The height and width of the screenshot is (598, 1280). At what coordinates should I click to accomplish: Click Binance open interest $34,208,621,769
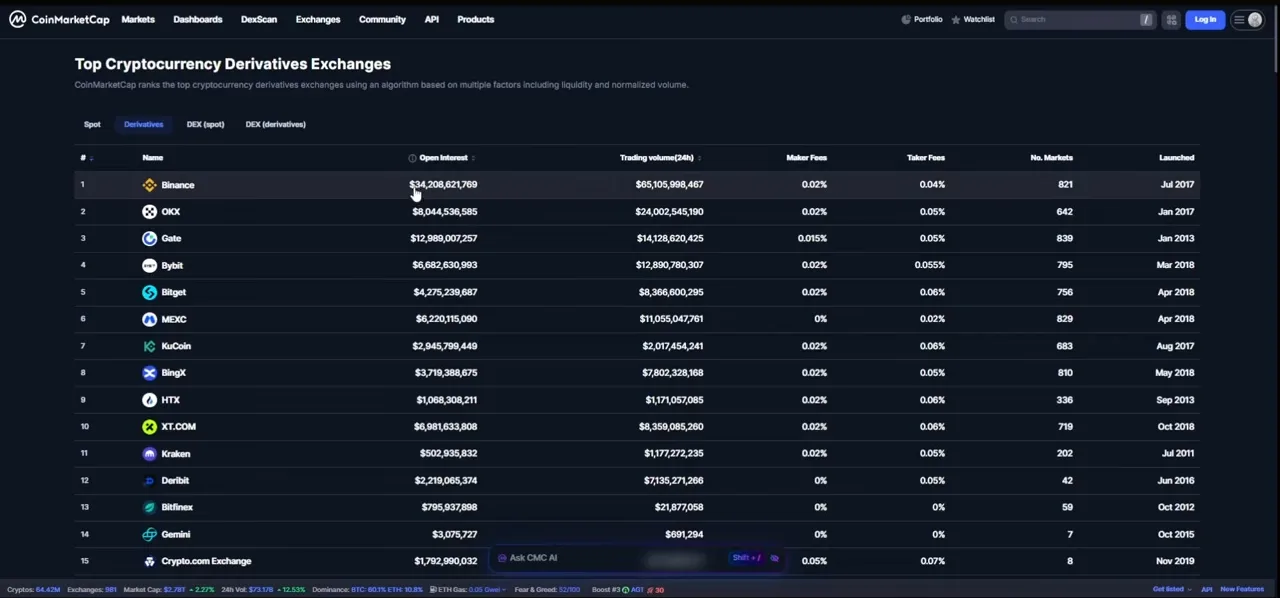pyautogui.click(x=443, y=185)
